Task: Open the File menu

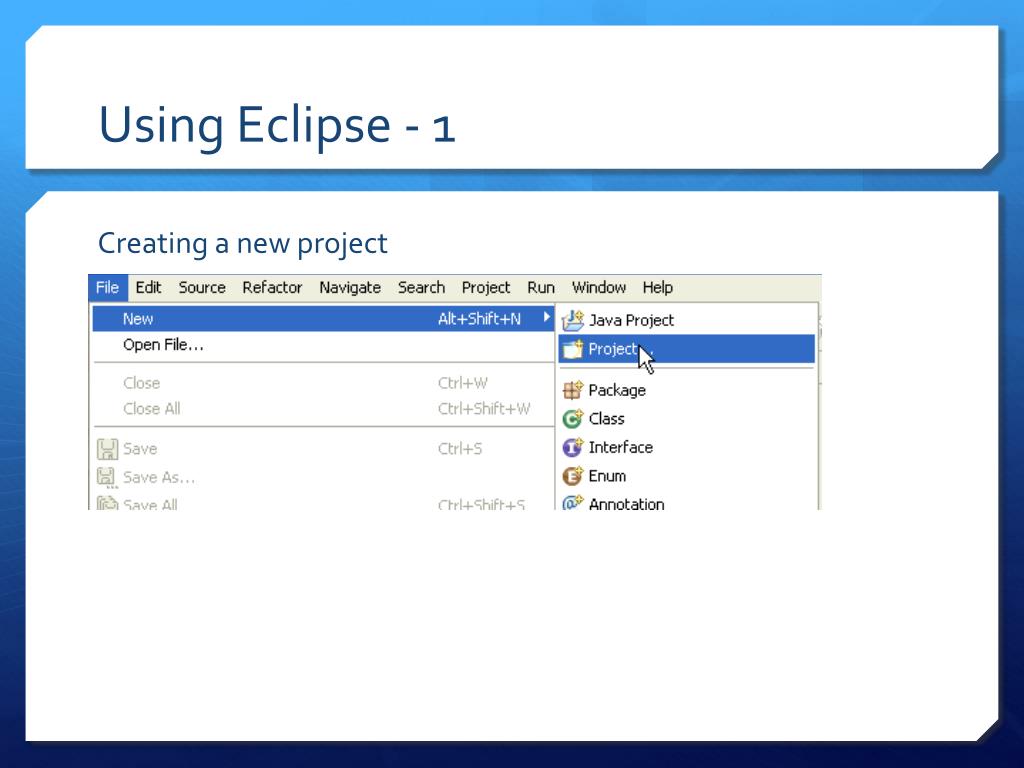Action: click(108, 287)
